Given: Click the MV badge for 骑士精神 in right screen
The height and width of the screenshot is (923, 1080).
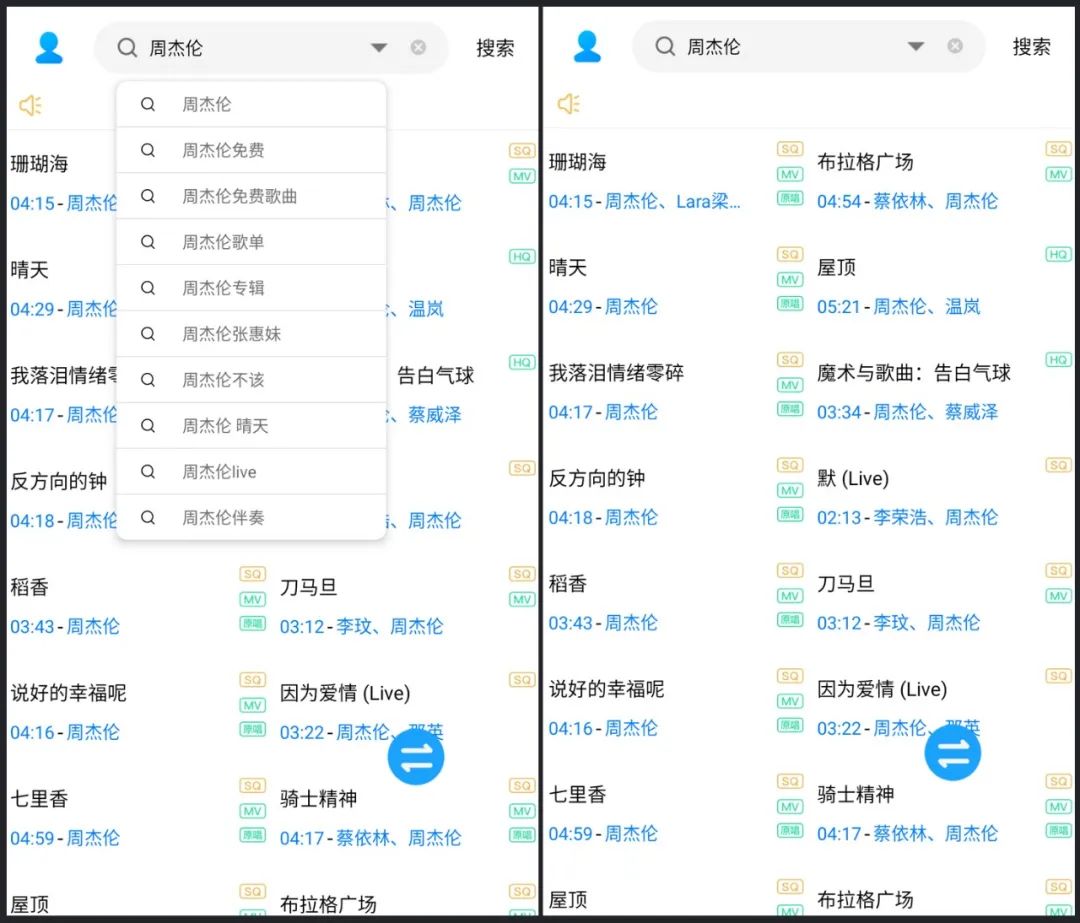Looking at the screenshot, I should (1059, 807).
